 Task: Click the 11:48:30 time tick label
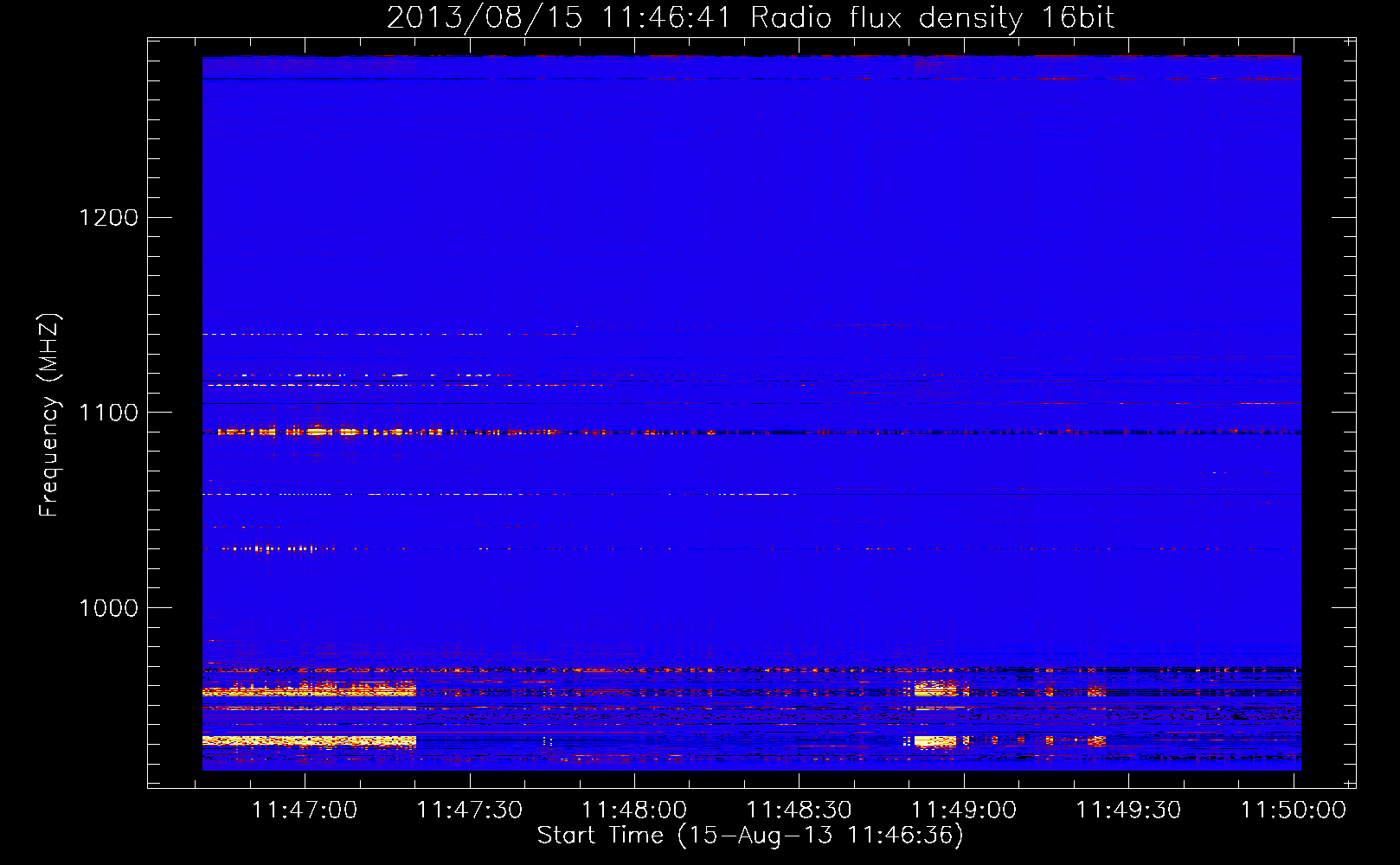(x=800, y=811)
